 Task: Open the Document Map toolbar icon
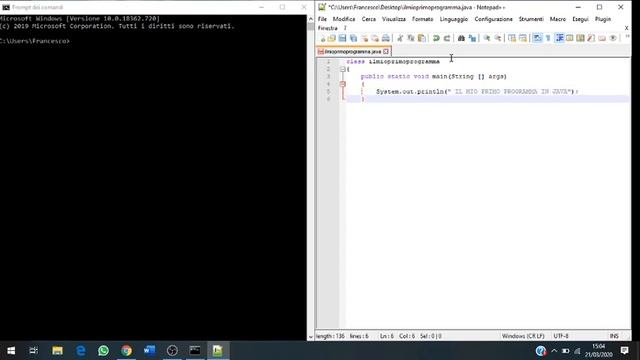point(580,38)
